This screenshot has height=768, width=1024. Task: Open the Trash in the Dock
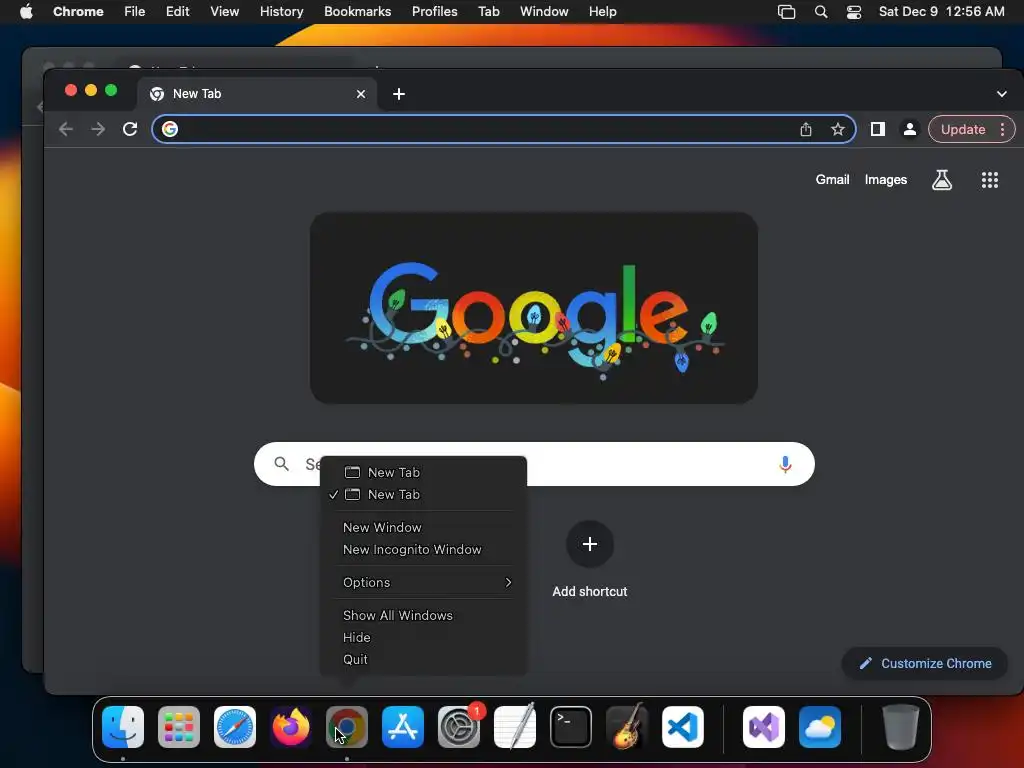pyautogui.click(x=901, y=727)
